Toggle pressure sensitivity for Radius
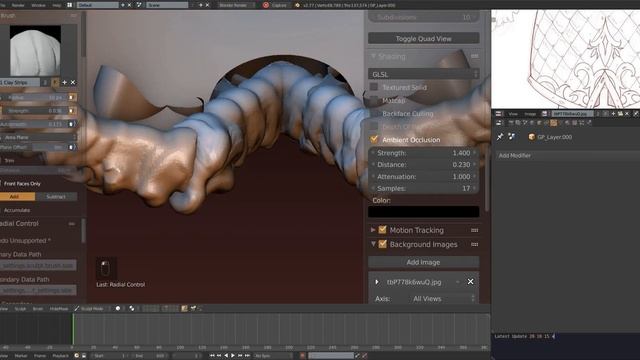Screen dimensions: 640x360 point(72,98)
